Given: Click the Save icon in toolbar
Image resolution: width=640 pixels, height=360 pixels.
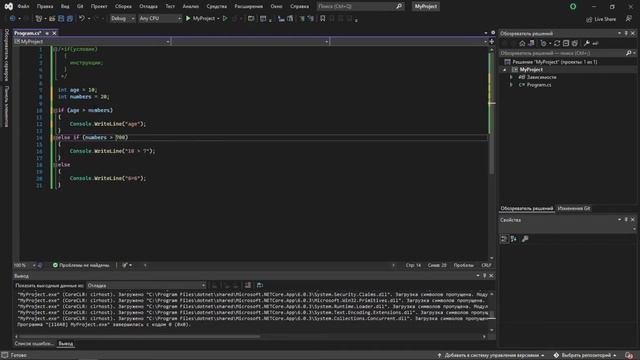Looking at the screenshot, I should (x=61, y=18).
